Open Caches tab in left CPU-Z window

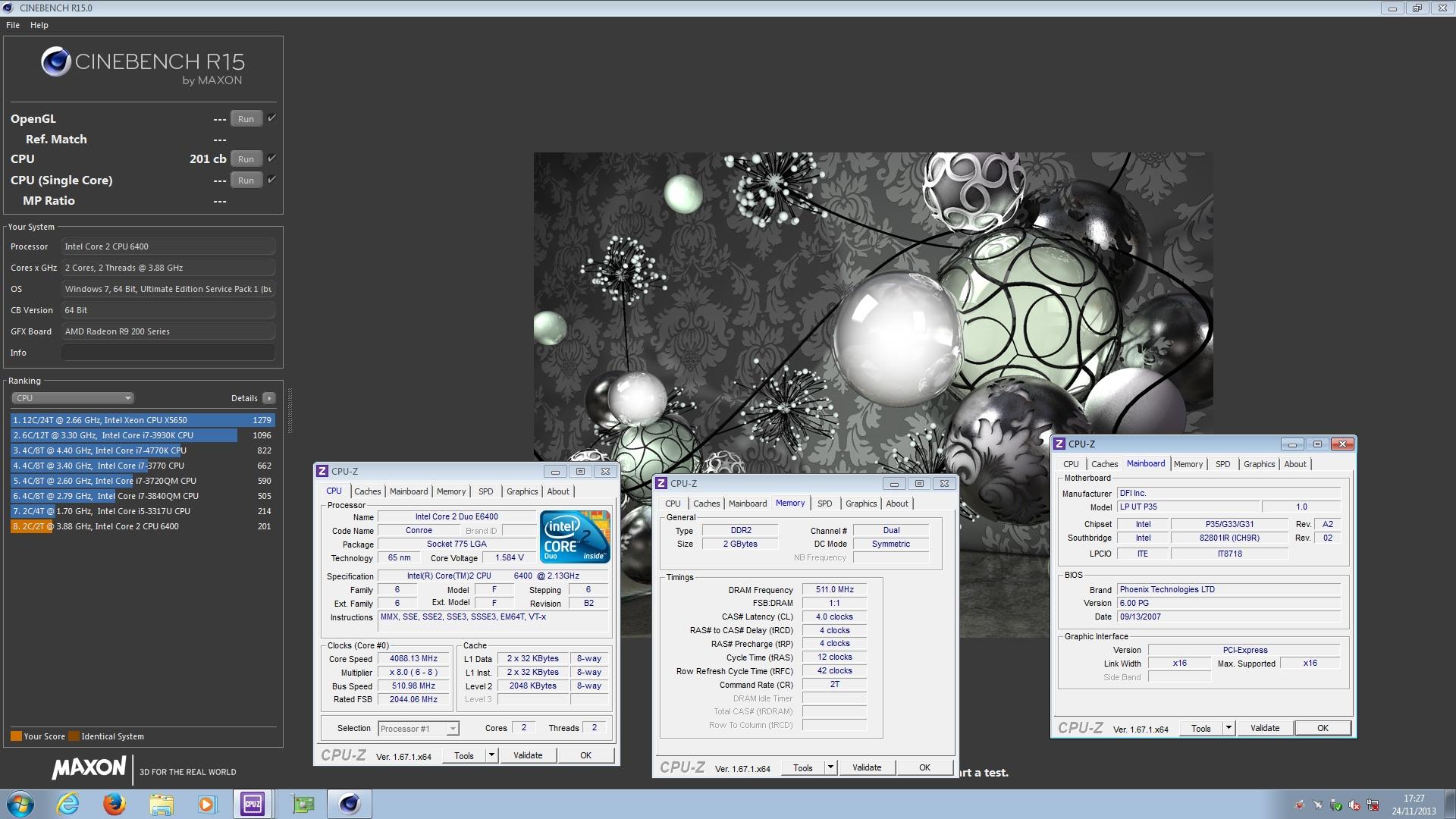point(368,491)
